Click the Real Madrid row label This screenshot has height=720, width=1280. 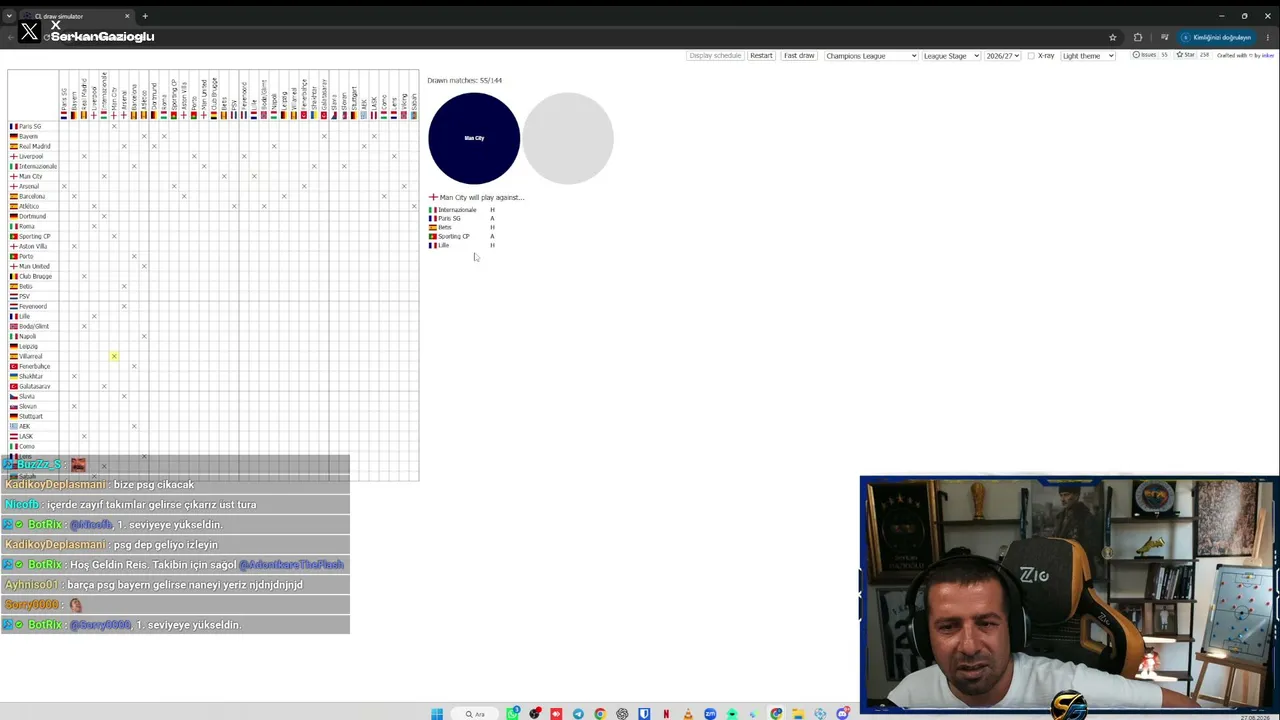(x=34, y=146)
